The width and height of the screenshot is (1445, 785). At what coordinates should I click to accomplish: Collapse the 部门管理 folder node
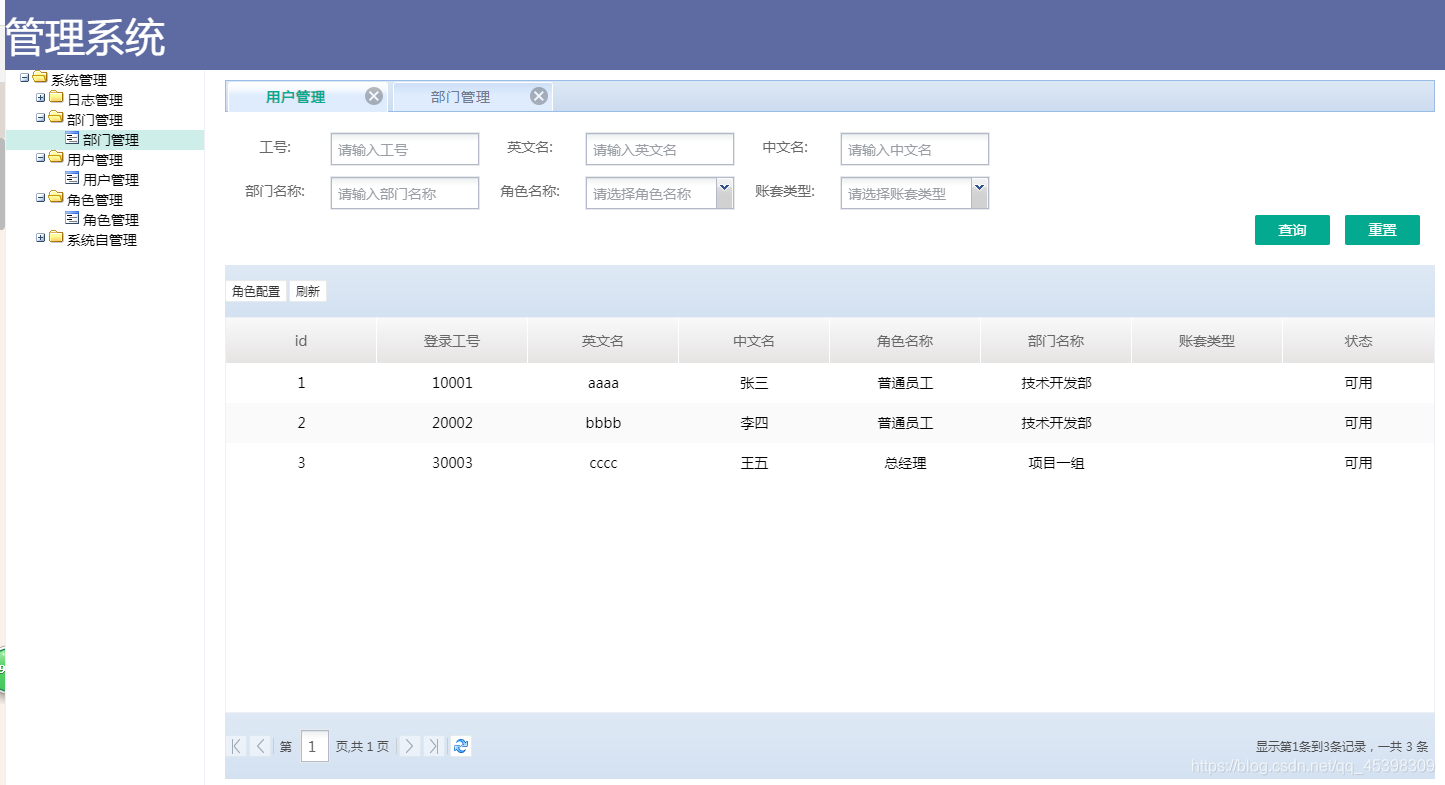click(41, 117)
